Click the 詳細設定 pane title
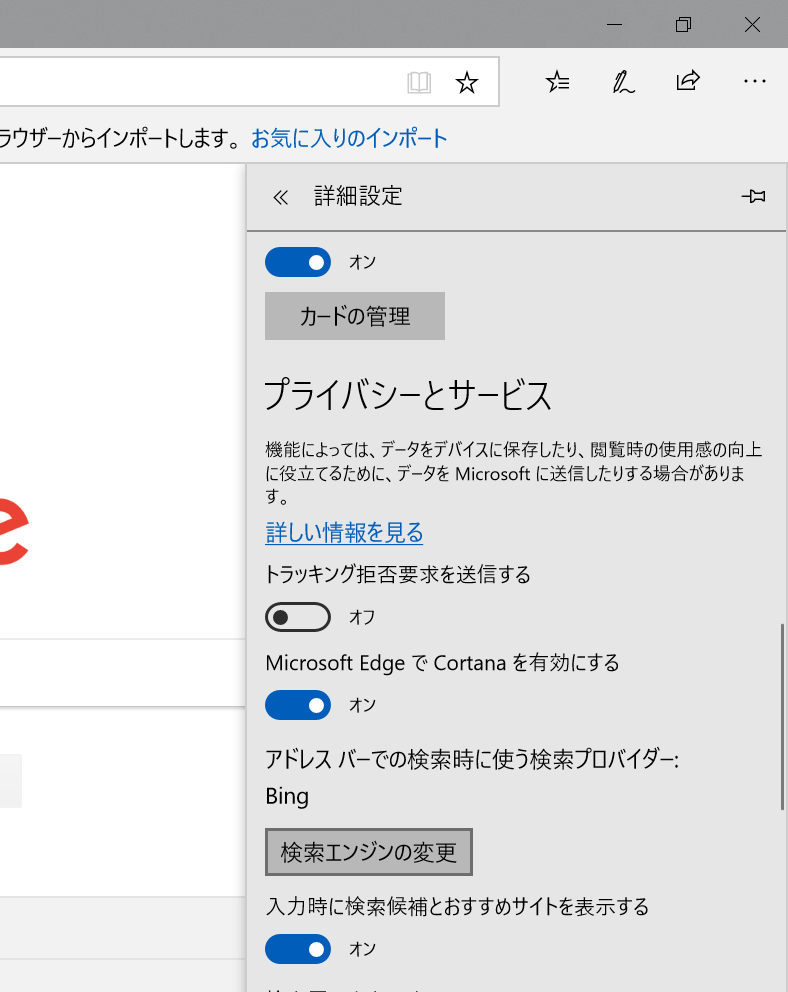Viewport: 788px width, 992px height. (x=358, y=196)
